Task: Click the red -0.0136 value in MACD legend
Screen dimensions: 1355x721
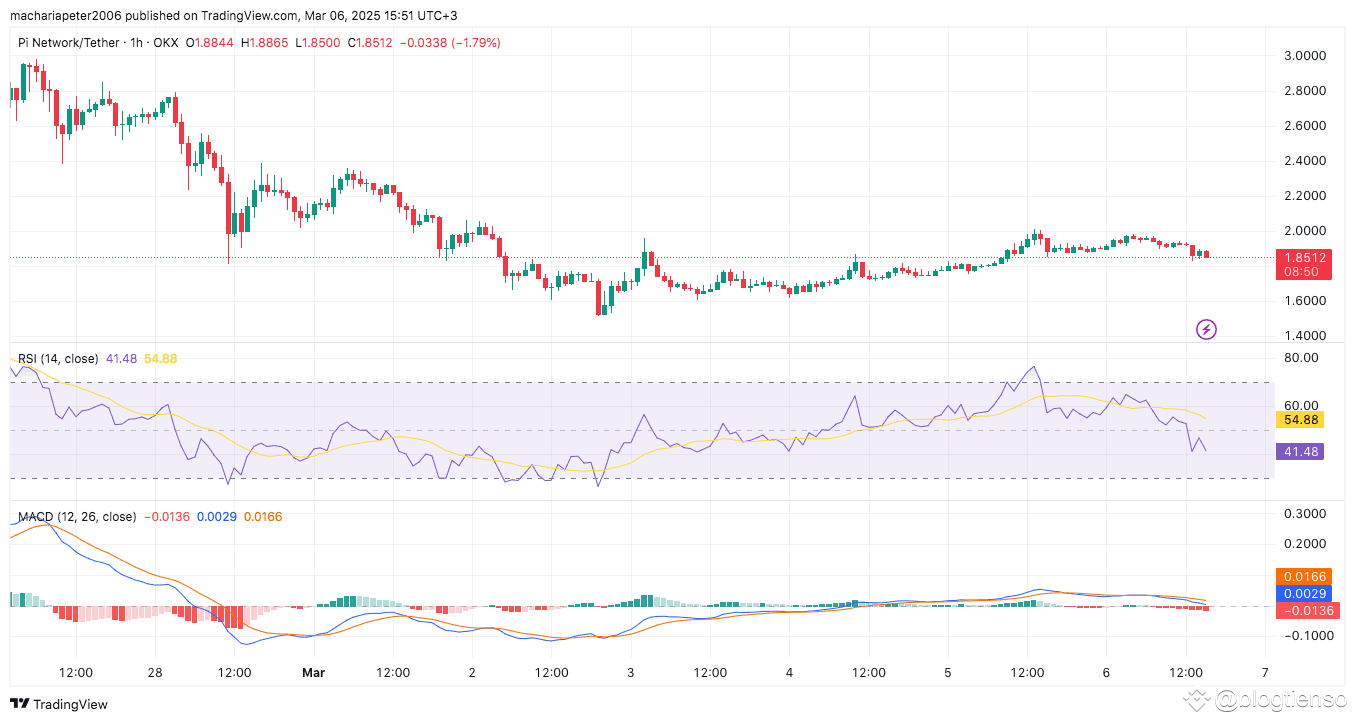Action: point(168,517)
